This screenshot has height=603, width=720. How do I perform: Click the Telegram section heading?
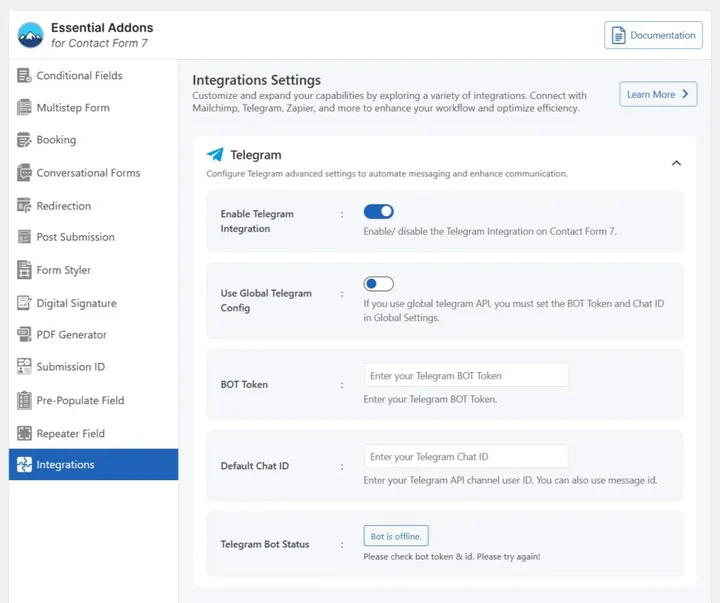(256, 155)
